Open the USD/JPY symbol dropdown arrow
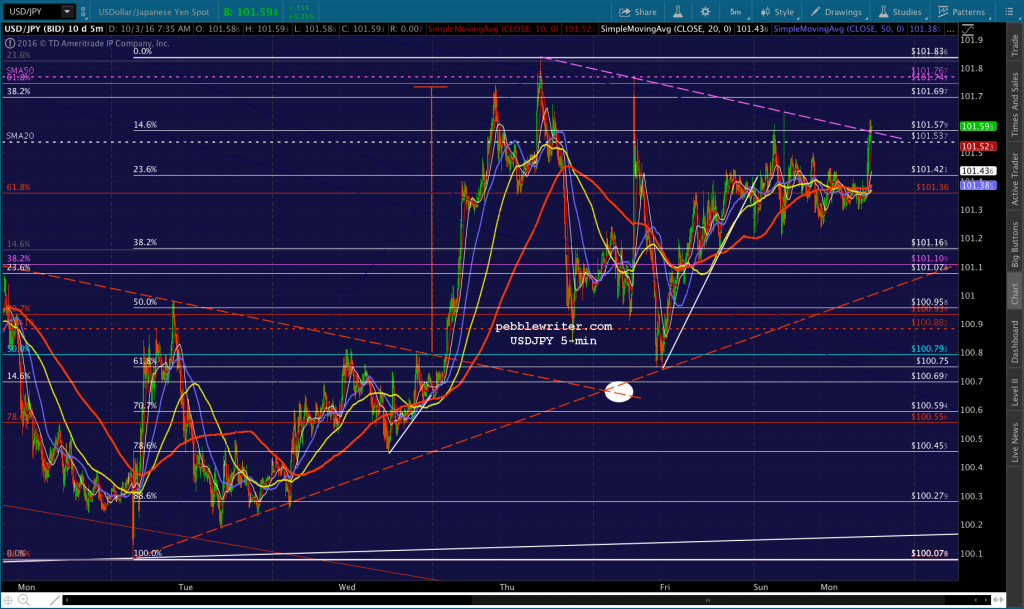This screenshot has width=1024, height=609. [x=67, y=12]
